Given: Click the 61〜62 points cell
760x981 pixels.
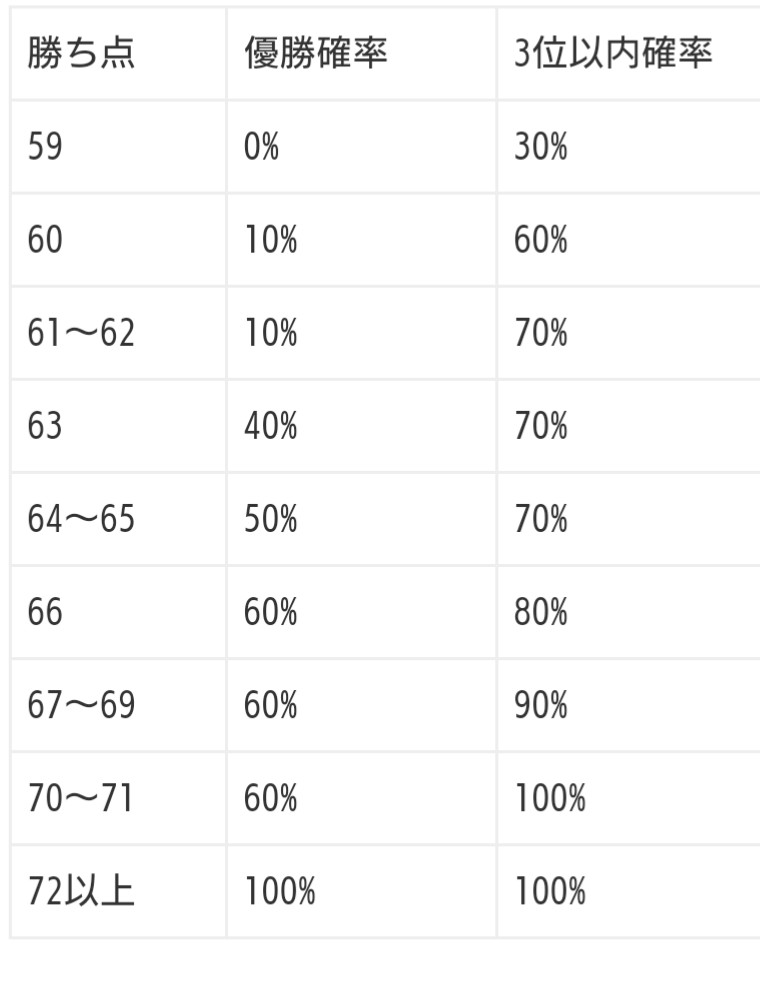Looking at the screenshot, I should [x=81, y=333].
